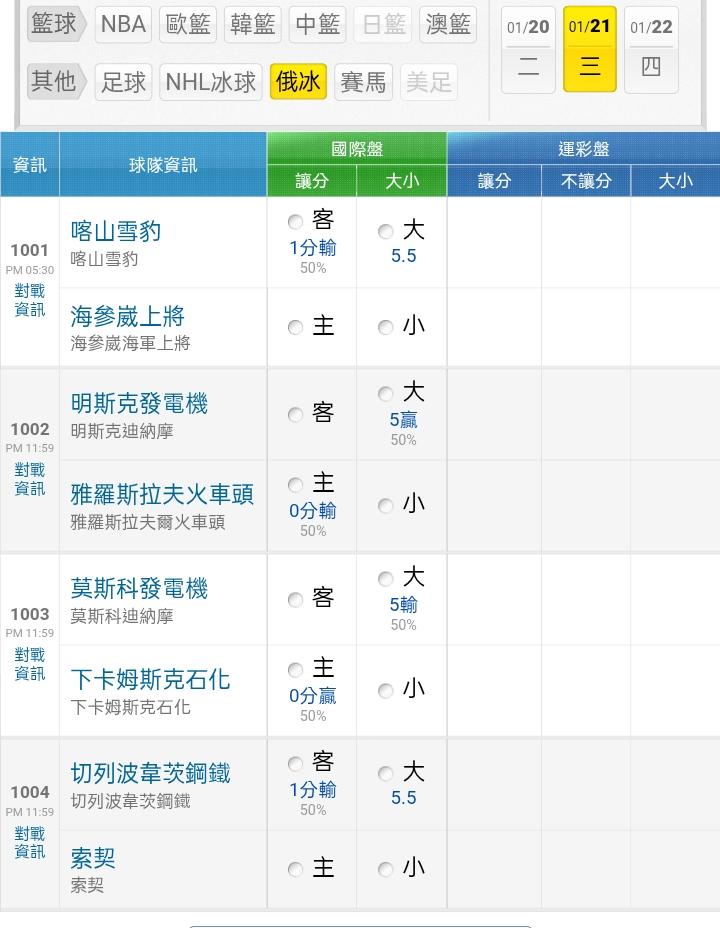Screen dimensions: 720x928
Task: Open 對戰資訊 for game 1001
Action: coord(30,300)
